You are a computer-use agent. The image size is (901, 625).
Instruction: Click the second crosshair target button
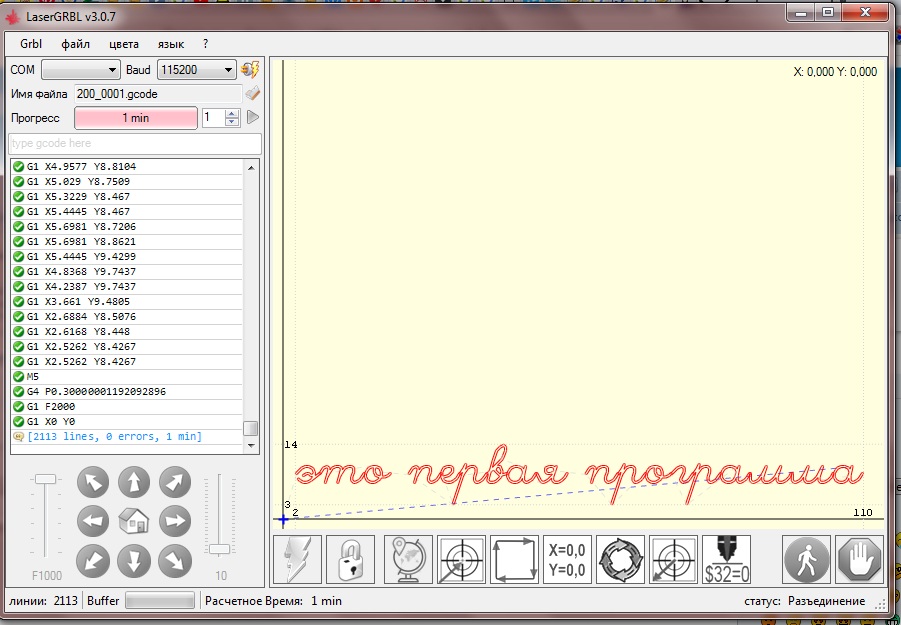(673, 560)
